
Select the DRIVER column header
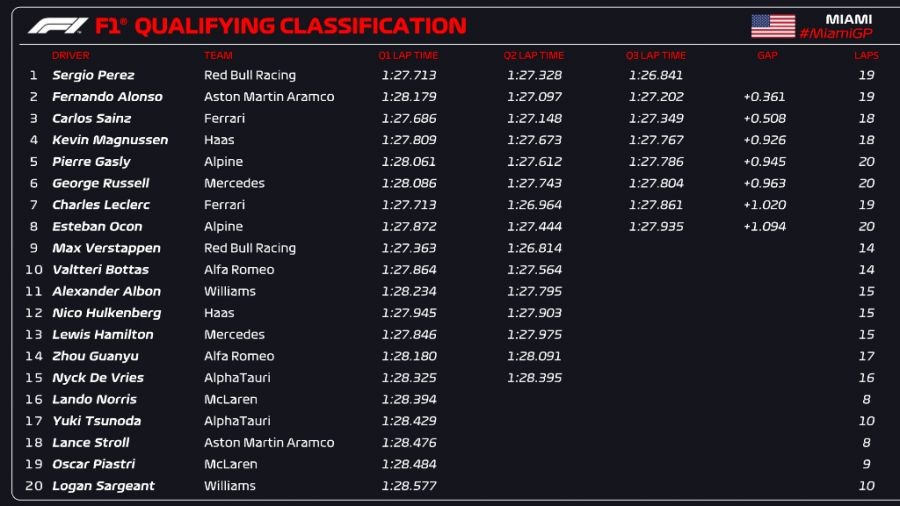(71, 56)
